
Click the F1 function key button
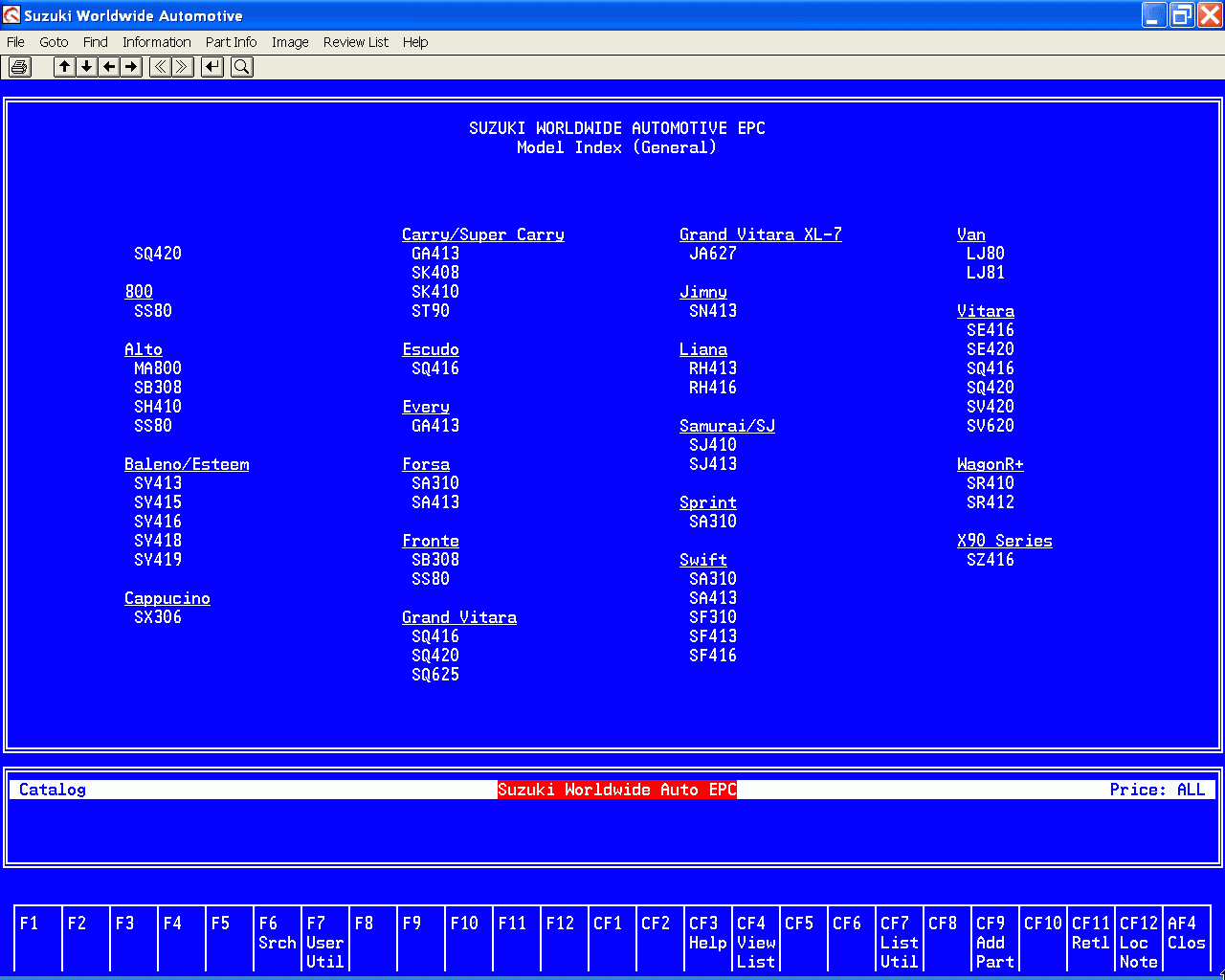pos(38,940)
